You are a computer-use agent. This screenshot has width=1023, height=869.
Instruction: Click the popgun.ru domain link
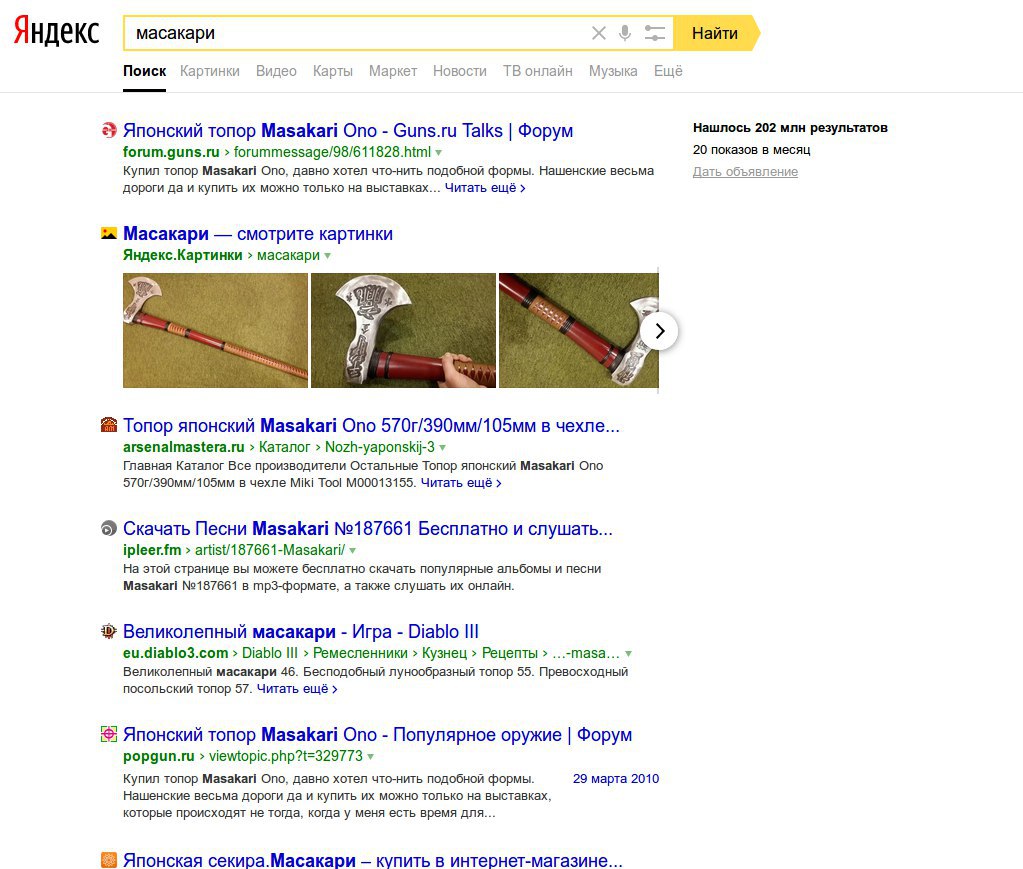(x=159, y=756)
